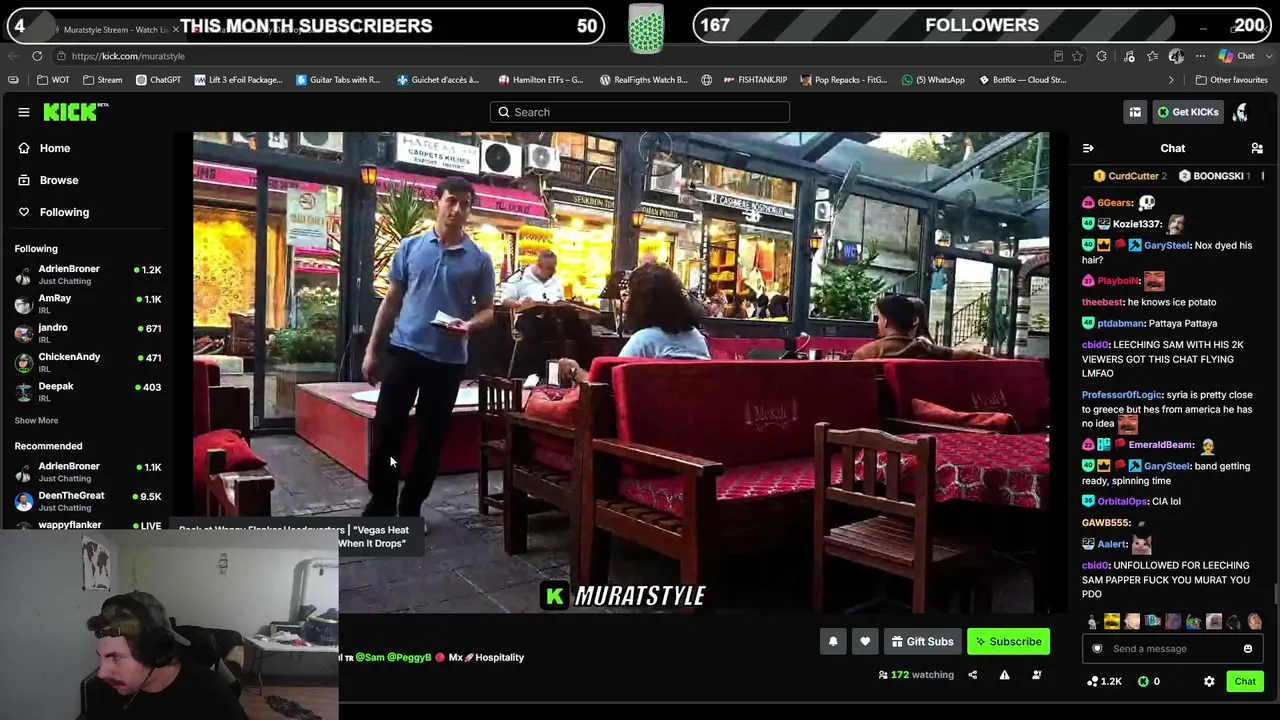Open DeenTheGreat recommended channel
The height and width of the screenshot is (720, 1280).
[88, 501]
